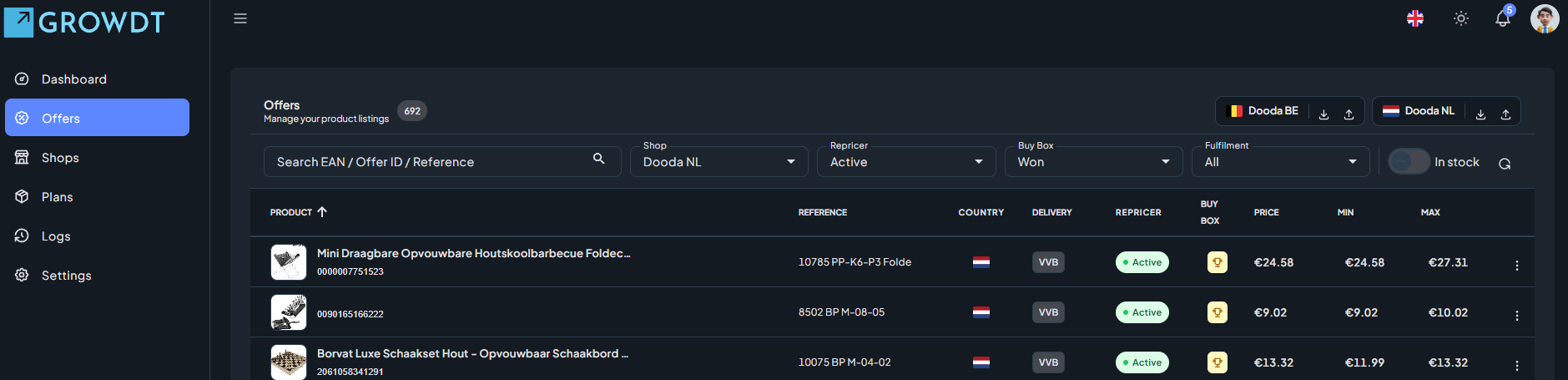
Task: Click the download icon for Dooda BE
Action: [x=1323, y=114]
